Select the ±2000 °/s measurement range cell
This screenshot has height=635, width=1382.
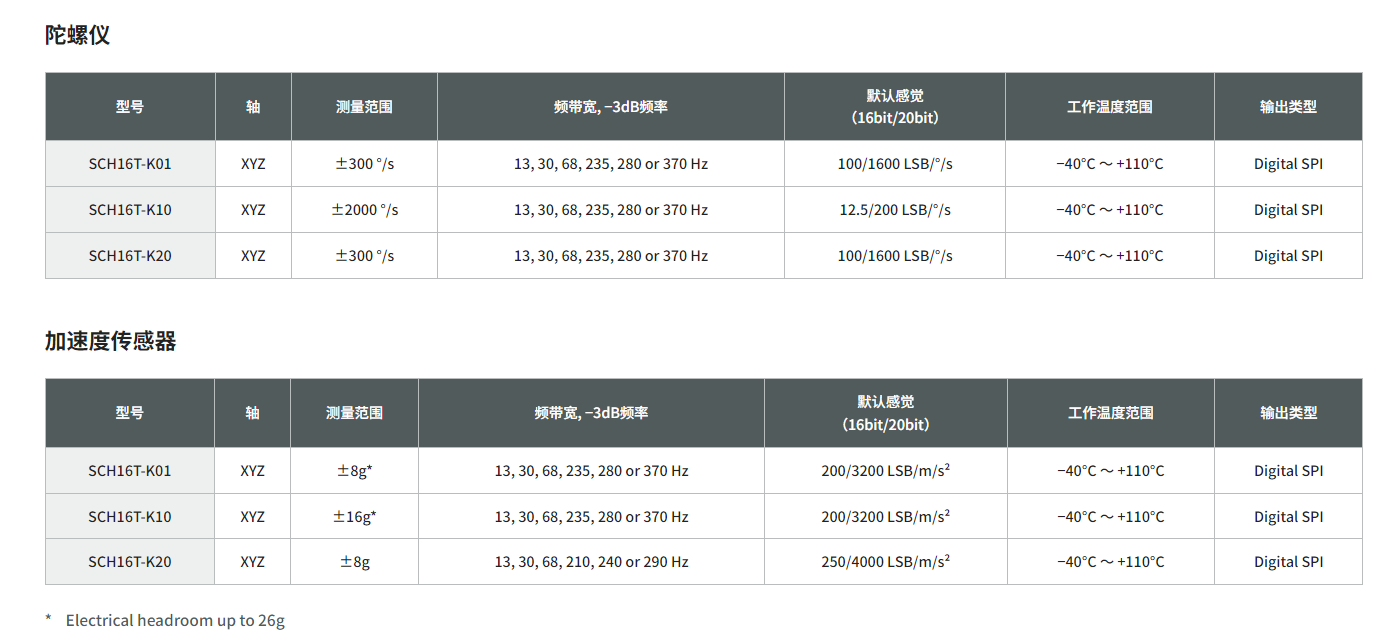pos(364,210)
